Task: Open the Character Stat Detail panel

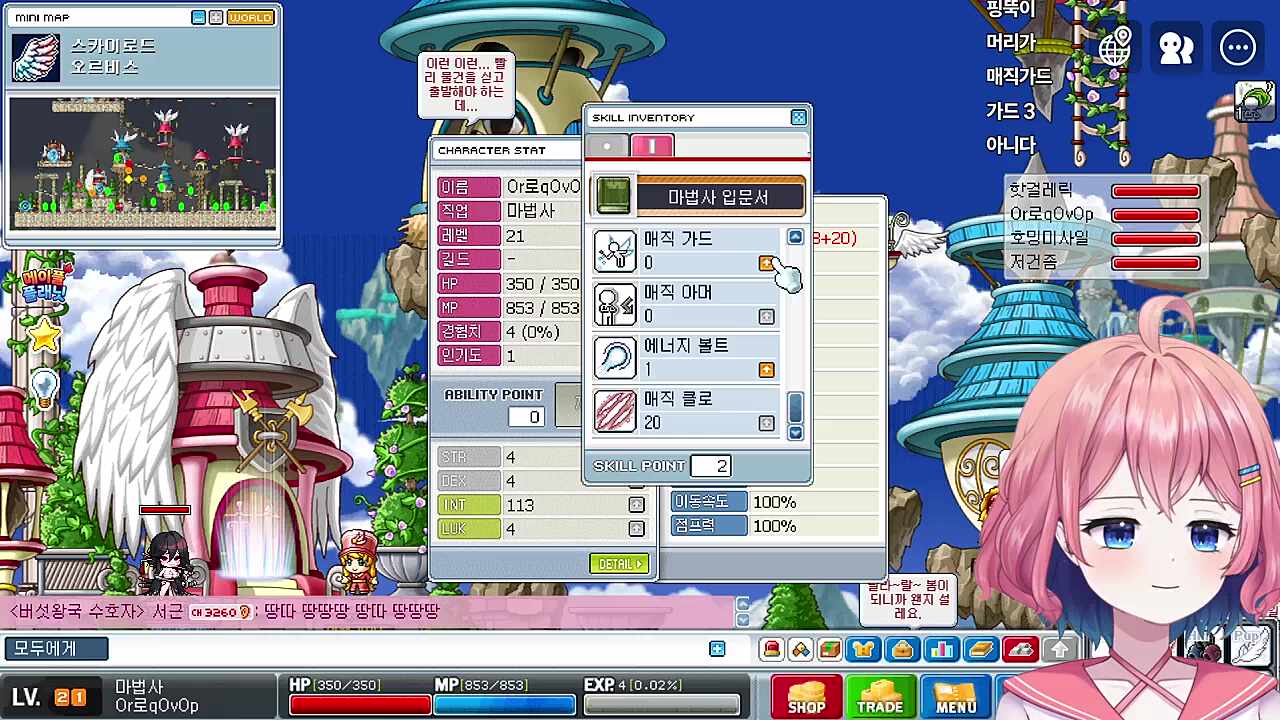Action: (x=619, y=564)
